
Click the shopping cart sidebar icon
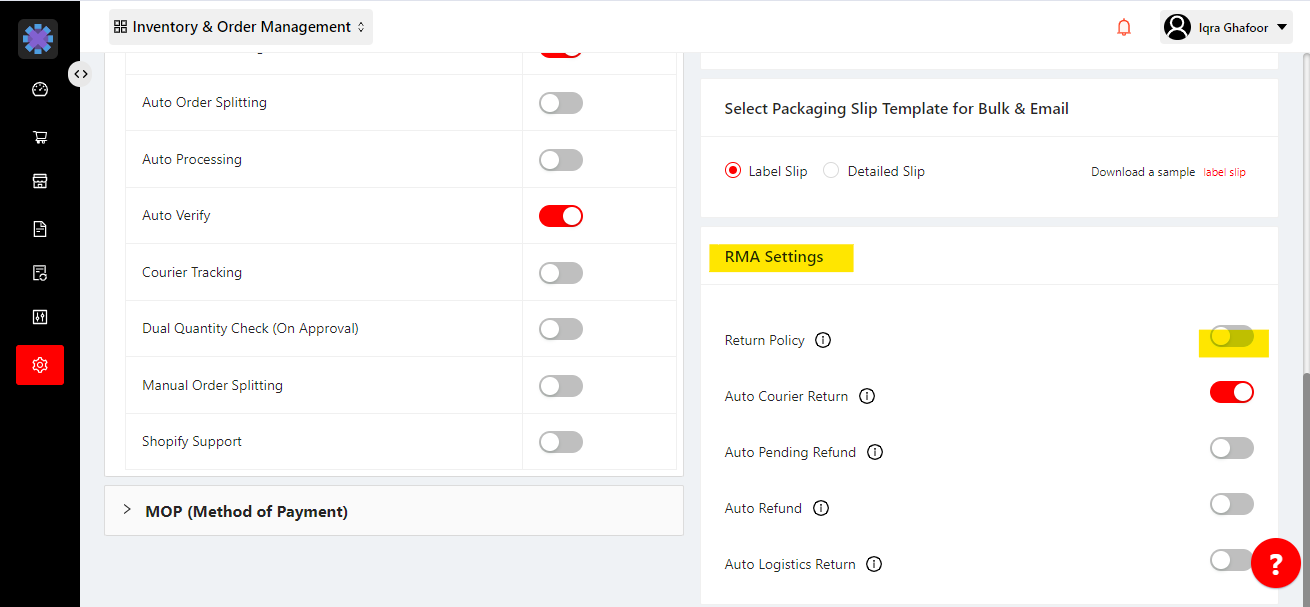pyautogui.click(x=40, y=137)
